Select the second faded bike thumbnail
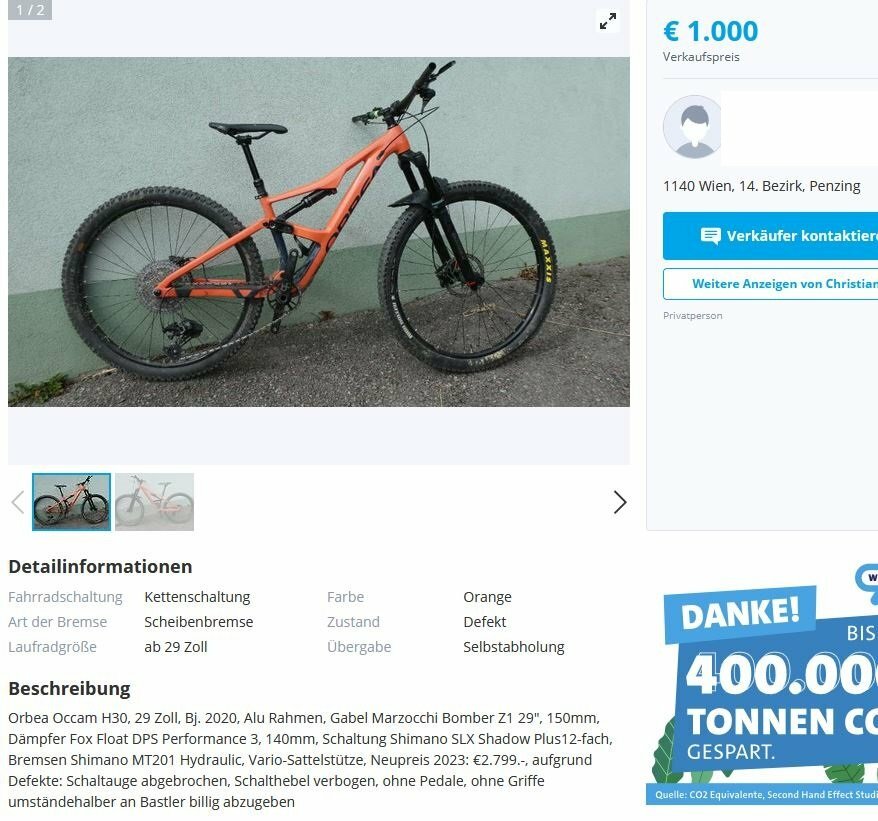 155,502
